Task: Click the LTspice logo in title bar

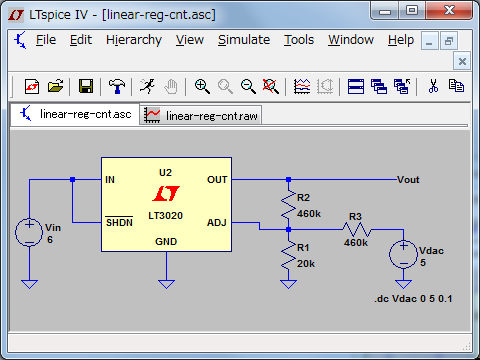Action: click(16, 15)
